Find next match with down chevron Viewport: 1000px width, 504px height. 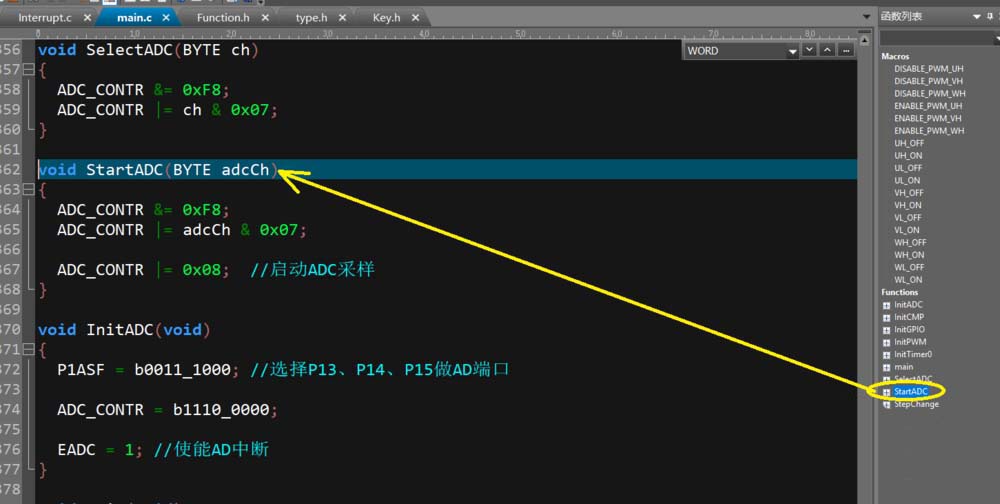pyautogui.click(x=809, y=50)
